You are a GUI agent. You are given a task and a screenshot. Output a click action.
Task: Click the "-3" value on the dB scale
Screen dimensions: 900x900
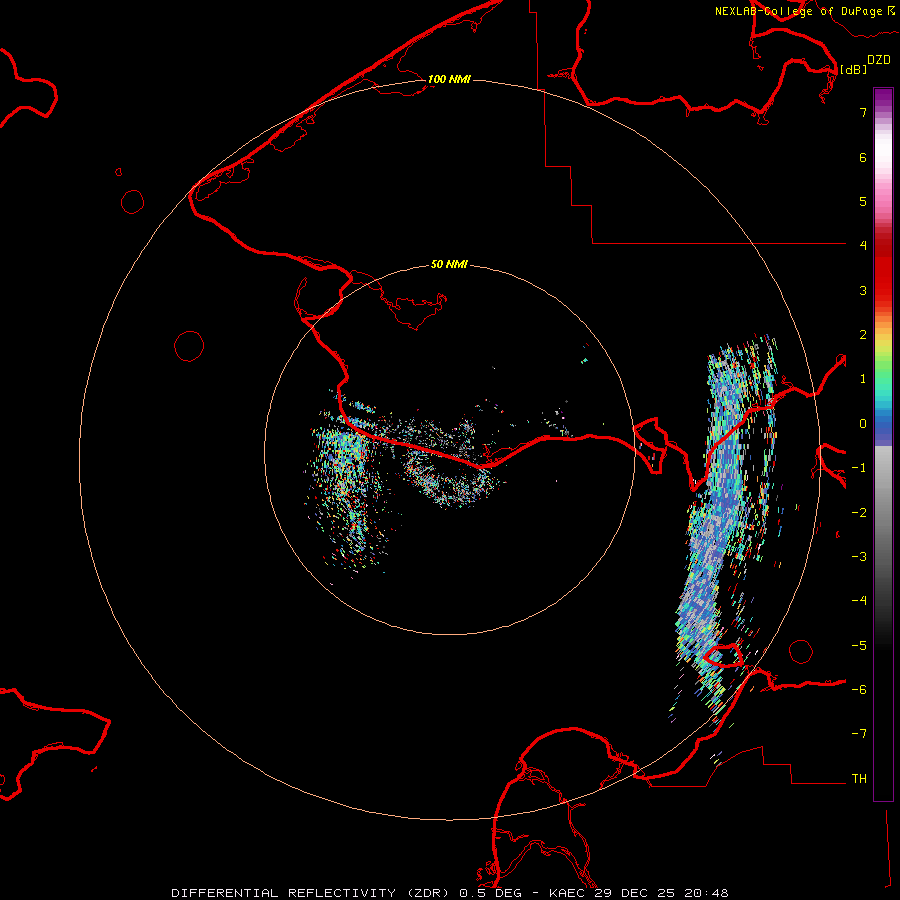859,557
